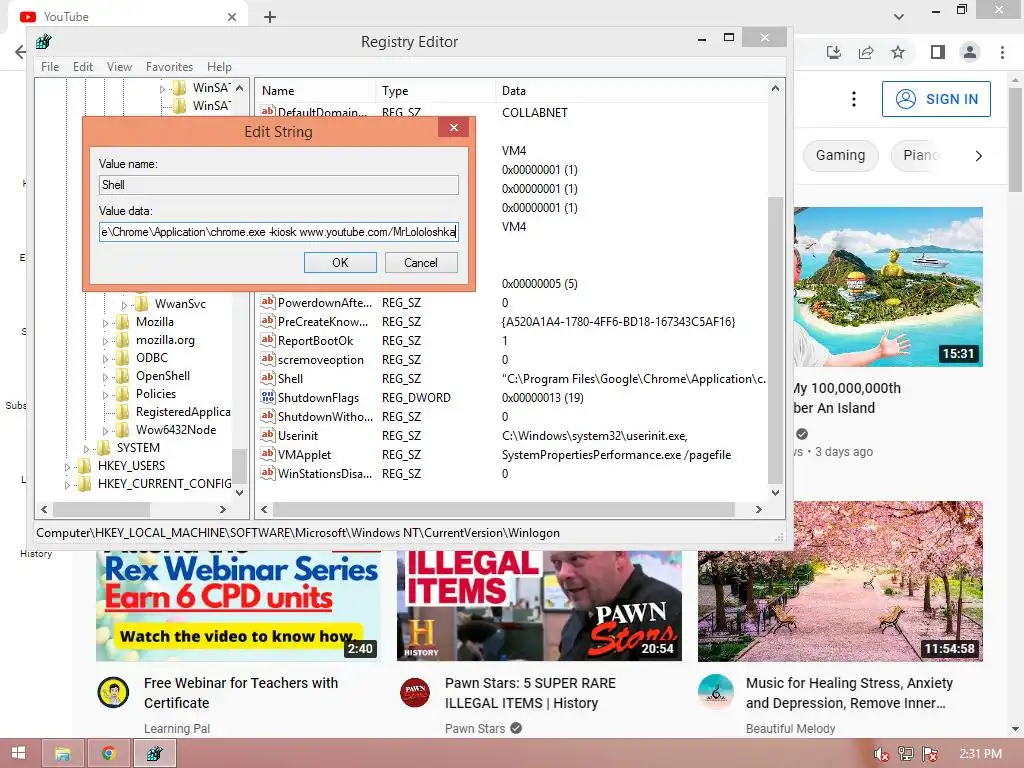Open the island video thumbnail
This screenshot has height=768, width=1024.
pyautogui.click(x=888, y=287)
